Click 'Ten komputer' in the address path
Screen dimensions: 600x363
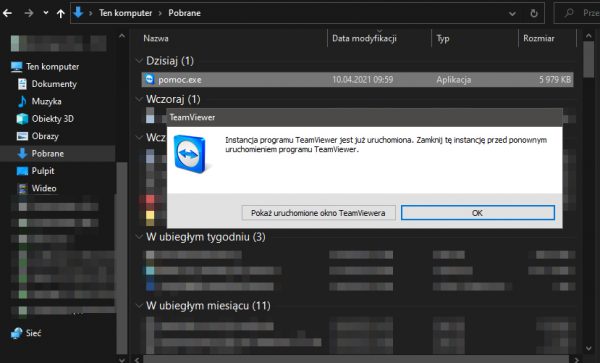(x=126, y=13)
